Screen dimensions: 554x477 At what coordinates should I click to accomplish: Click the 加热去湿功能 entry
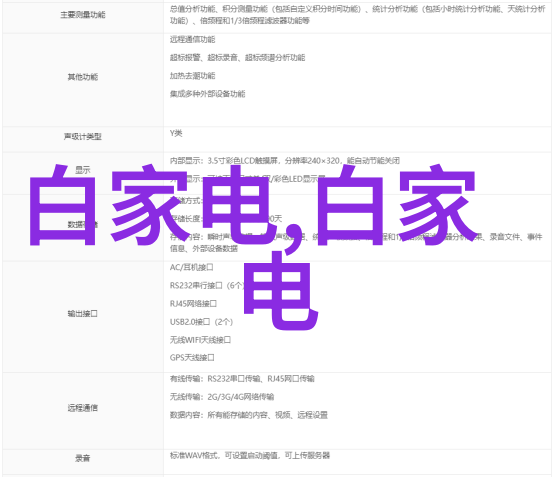(193, 76)
